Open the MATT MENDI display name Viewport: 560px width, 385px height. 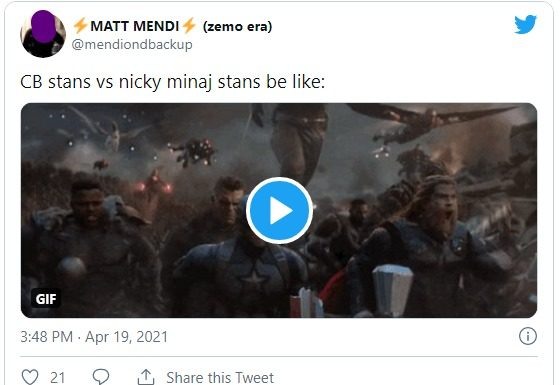[x=135, y=26]
